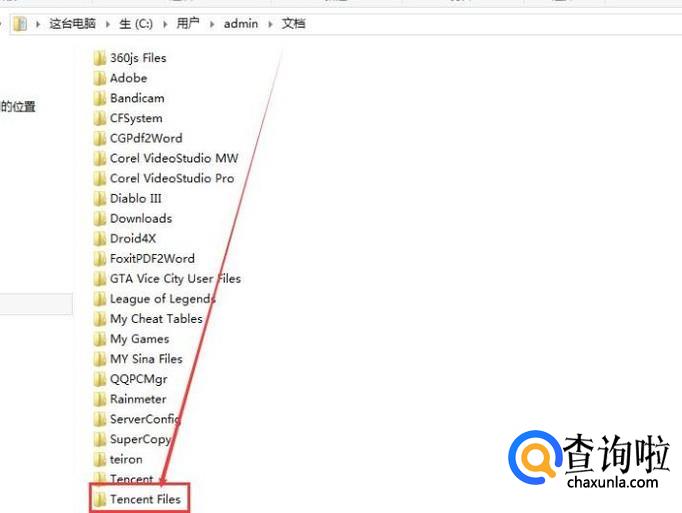Select the My Games folder icon
The image size is (682, 513).
100,339
